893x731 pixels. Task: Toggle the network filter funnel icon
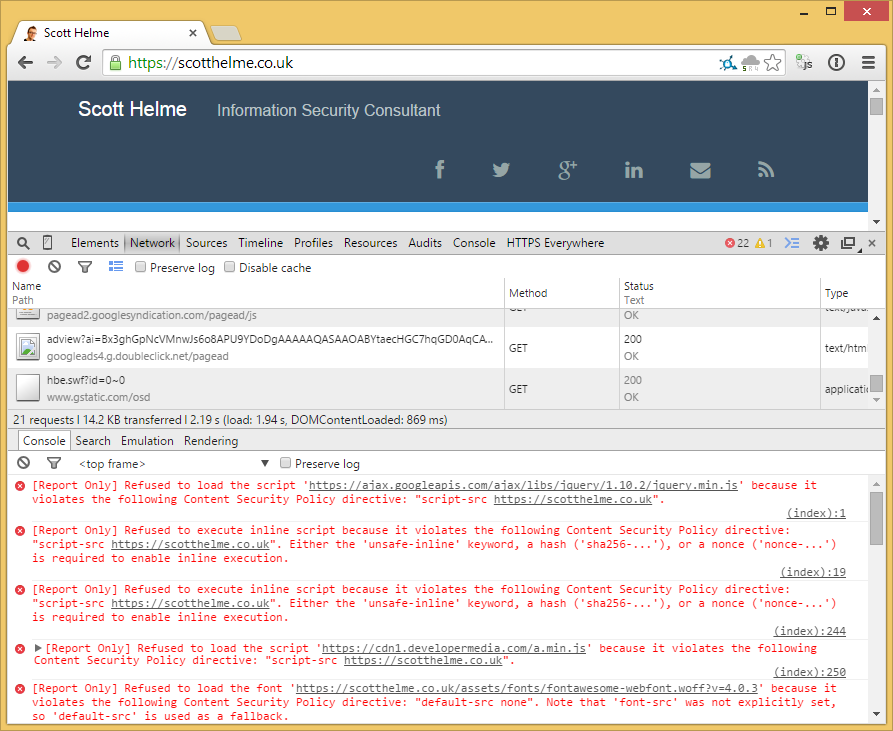tap(85, 267)
